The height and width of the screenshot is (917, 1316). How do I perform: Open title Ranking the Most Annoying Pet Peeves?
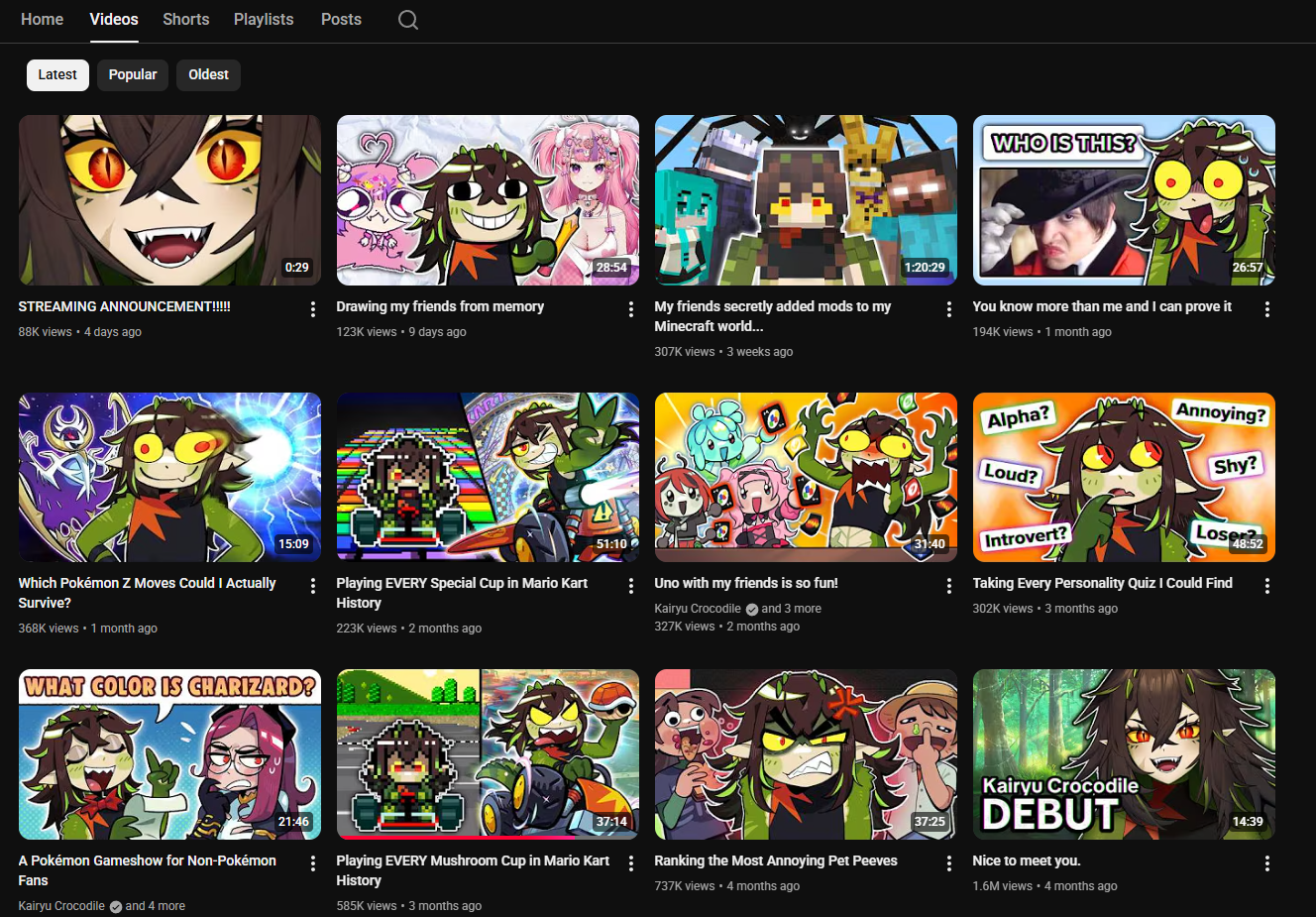point(776,861)
